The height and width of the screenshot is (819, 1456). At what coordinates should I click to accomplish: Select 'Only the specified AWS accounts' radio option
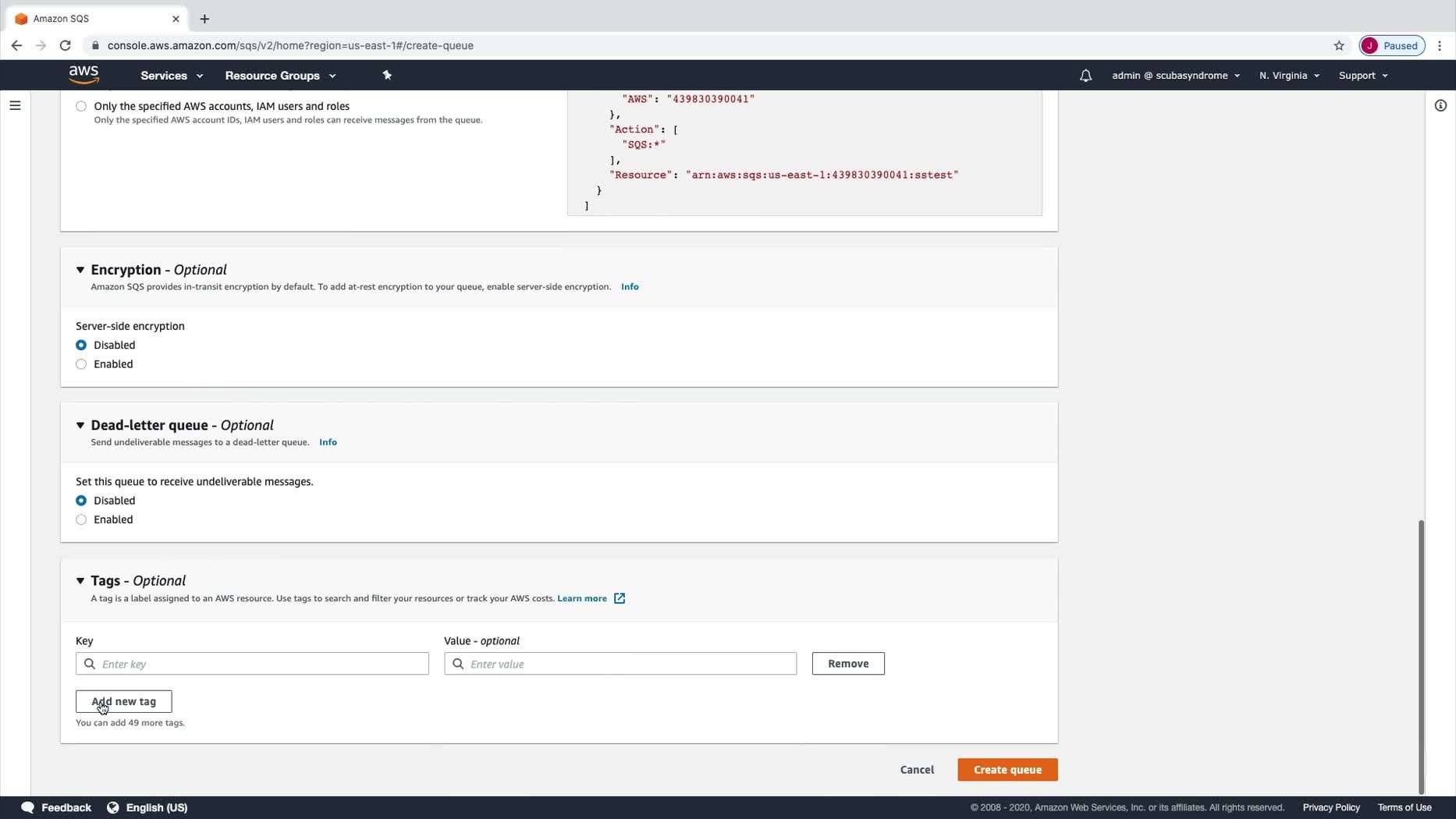81,106
